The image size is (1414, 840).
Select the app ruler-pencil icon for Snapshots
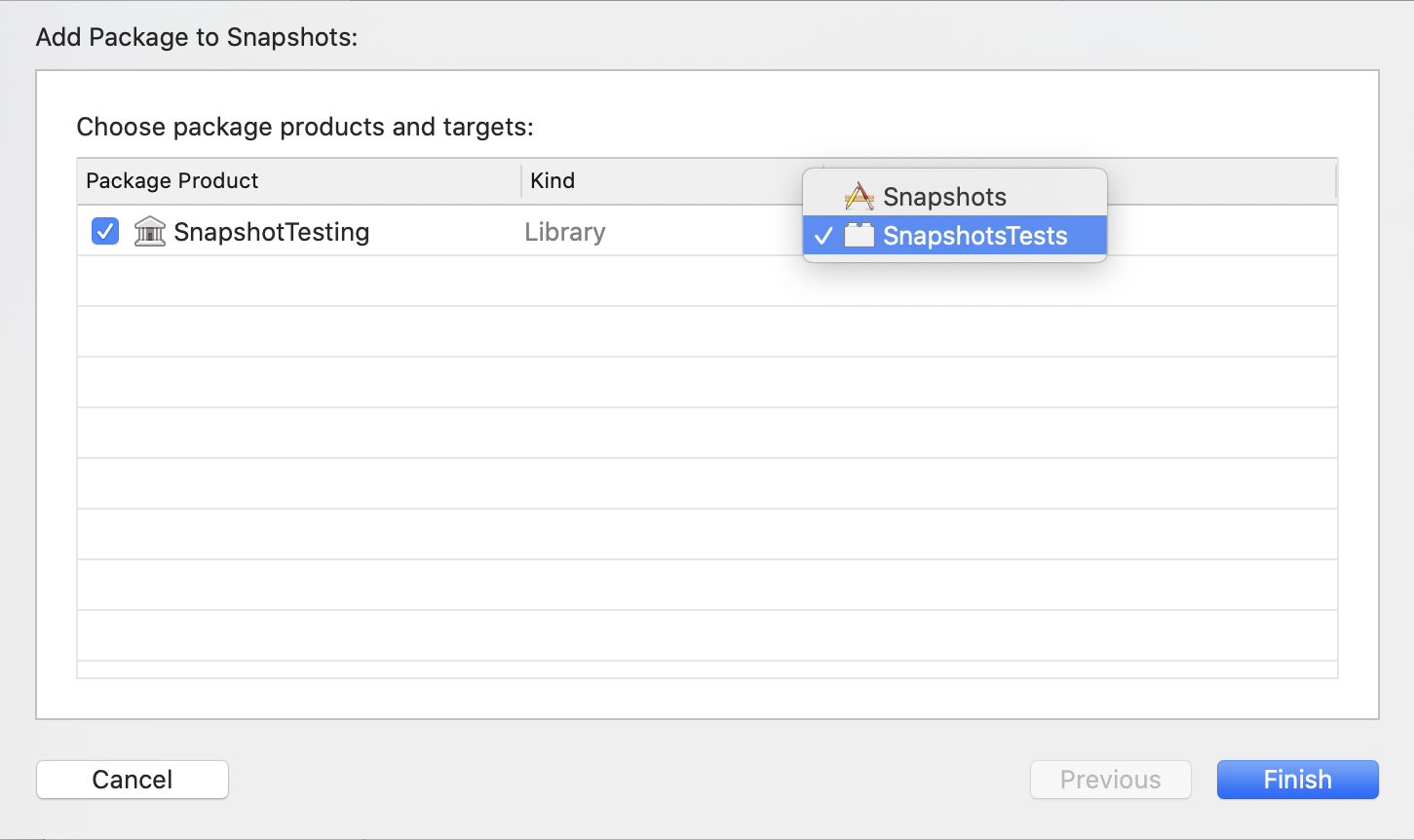(x=858, y=196)
